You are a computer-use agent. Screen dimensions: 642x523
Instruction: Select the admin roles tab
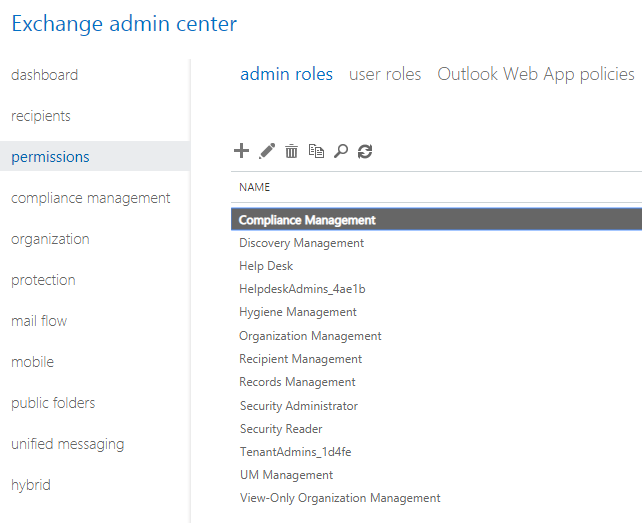[286, 74]
